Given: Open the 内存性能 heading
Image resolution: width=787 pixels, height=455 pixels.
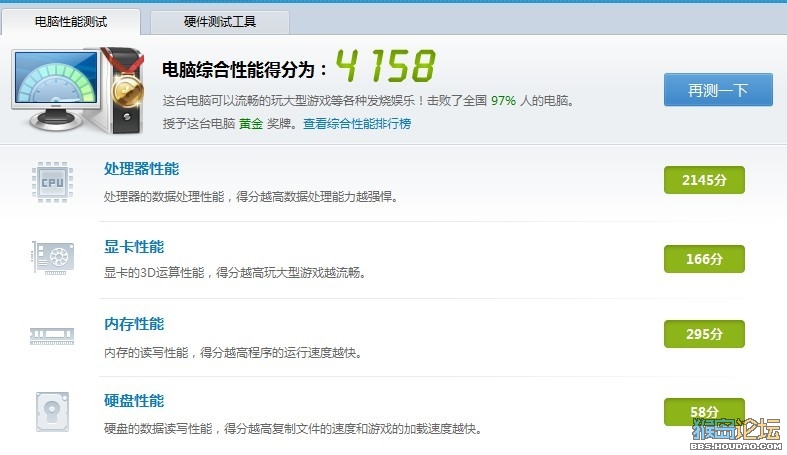Looking at the screenshot, I should coord(134,324).
